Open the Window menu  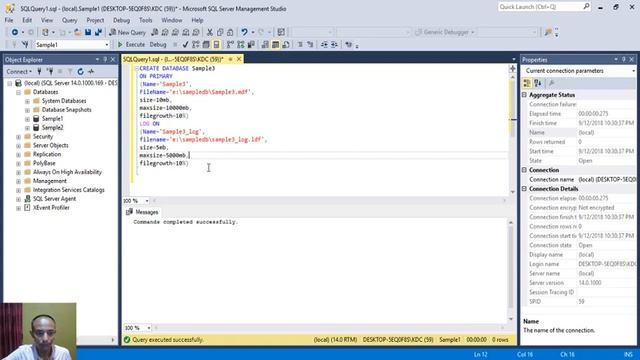click(171, 20)
